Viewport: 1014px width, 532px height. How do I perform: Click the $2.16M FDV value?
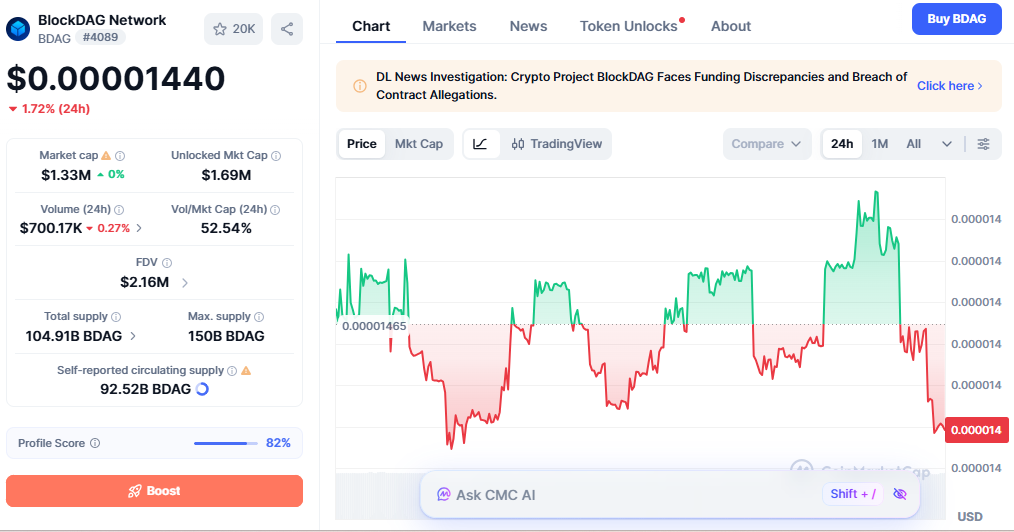145,282
